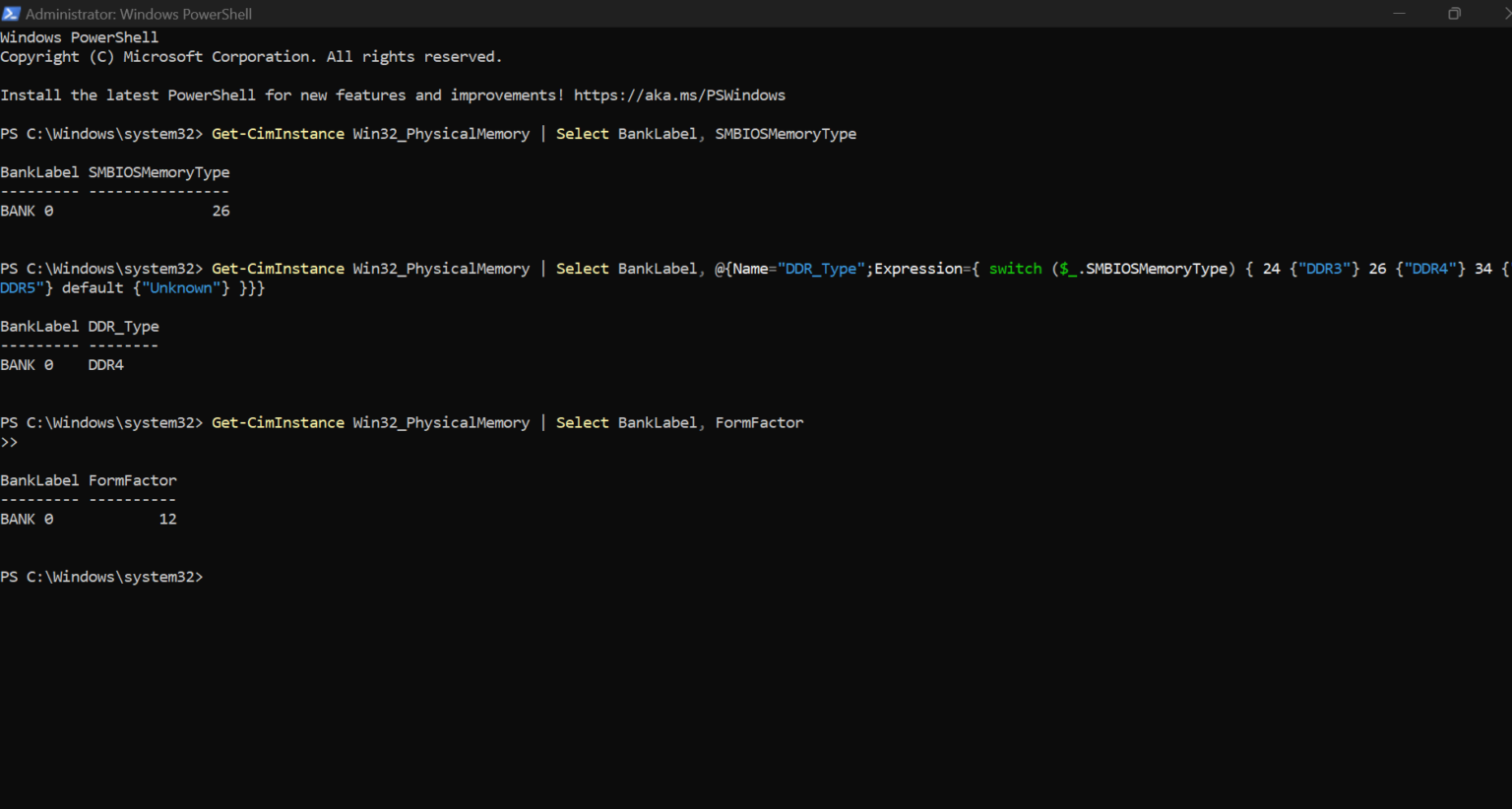Click FormFactor in the third command
This screenshot has width=1512, height=809.
pyautogui.click(x=759, y=423)
